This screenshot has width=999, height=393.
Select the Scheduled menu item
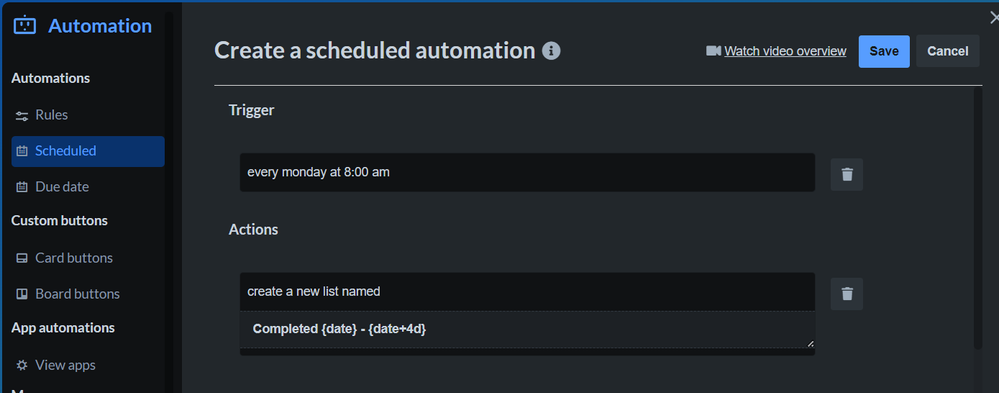point(88,152)
